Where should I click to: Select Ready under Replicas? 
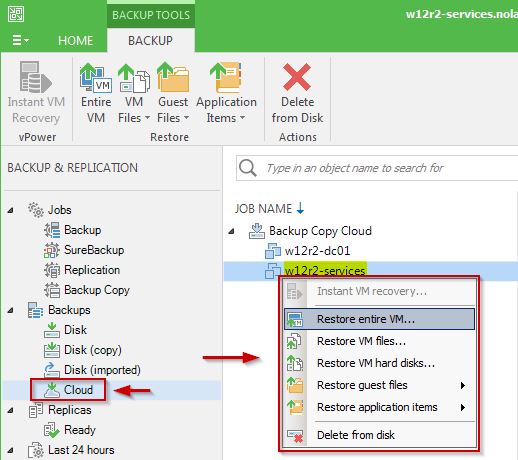(80, 430)
